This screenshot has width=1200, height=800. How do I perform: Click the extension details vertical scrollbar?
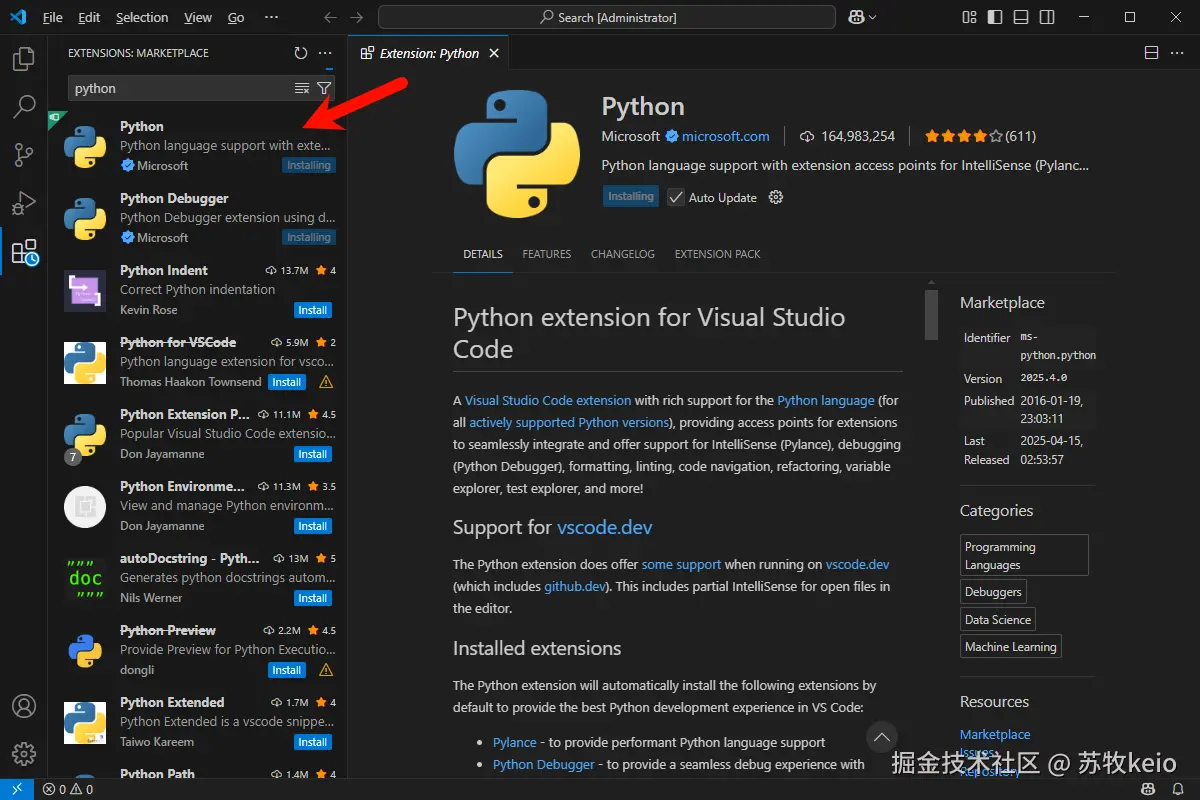931,315
